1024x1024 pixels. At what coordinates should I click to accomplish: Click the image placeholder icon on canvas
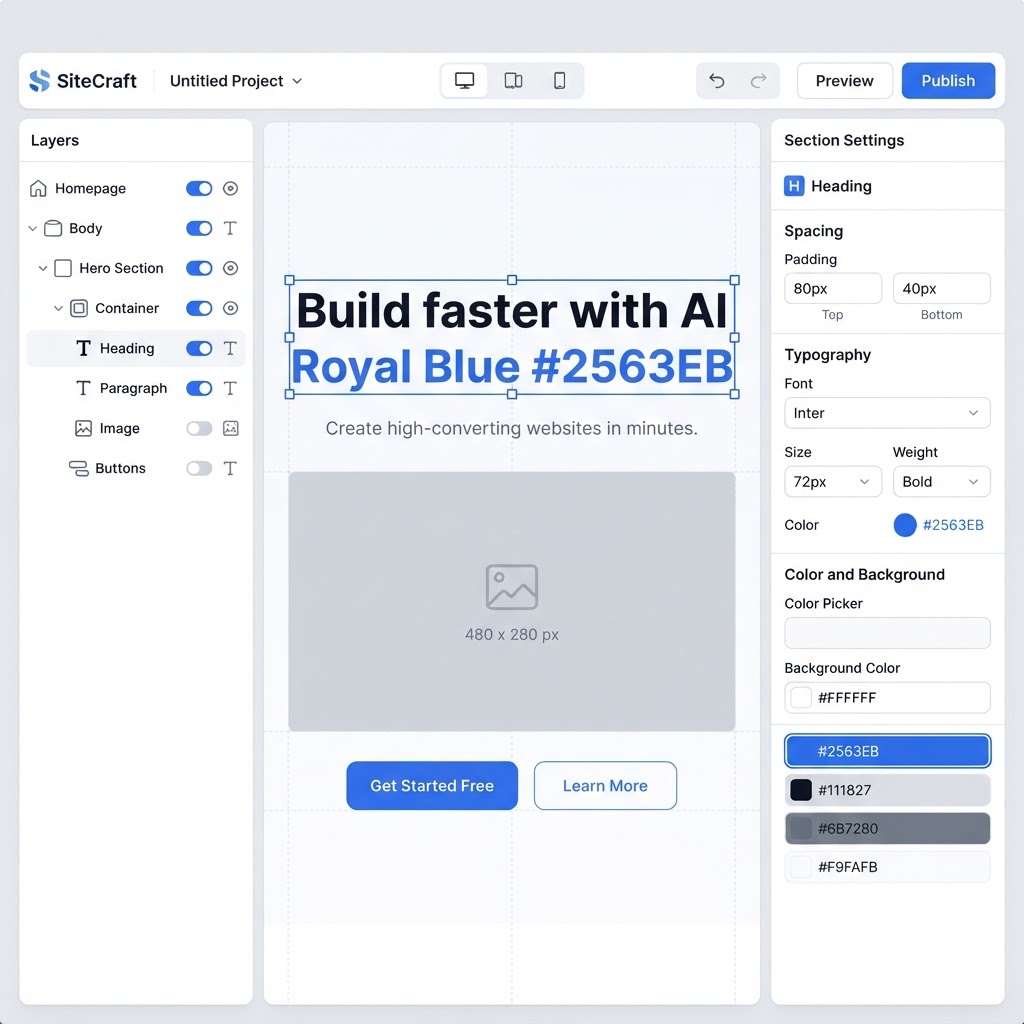[x=511, y=586]
